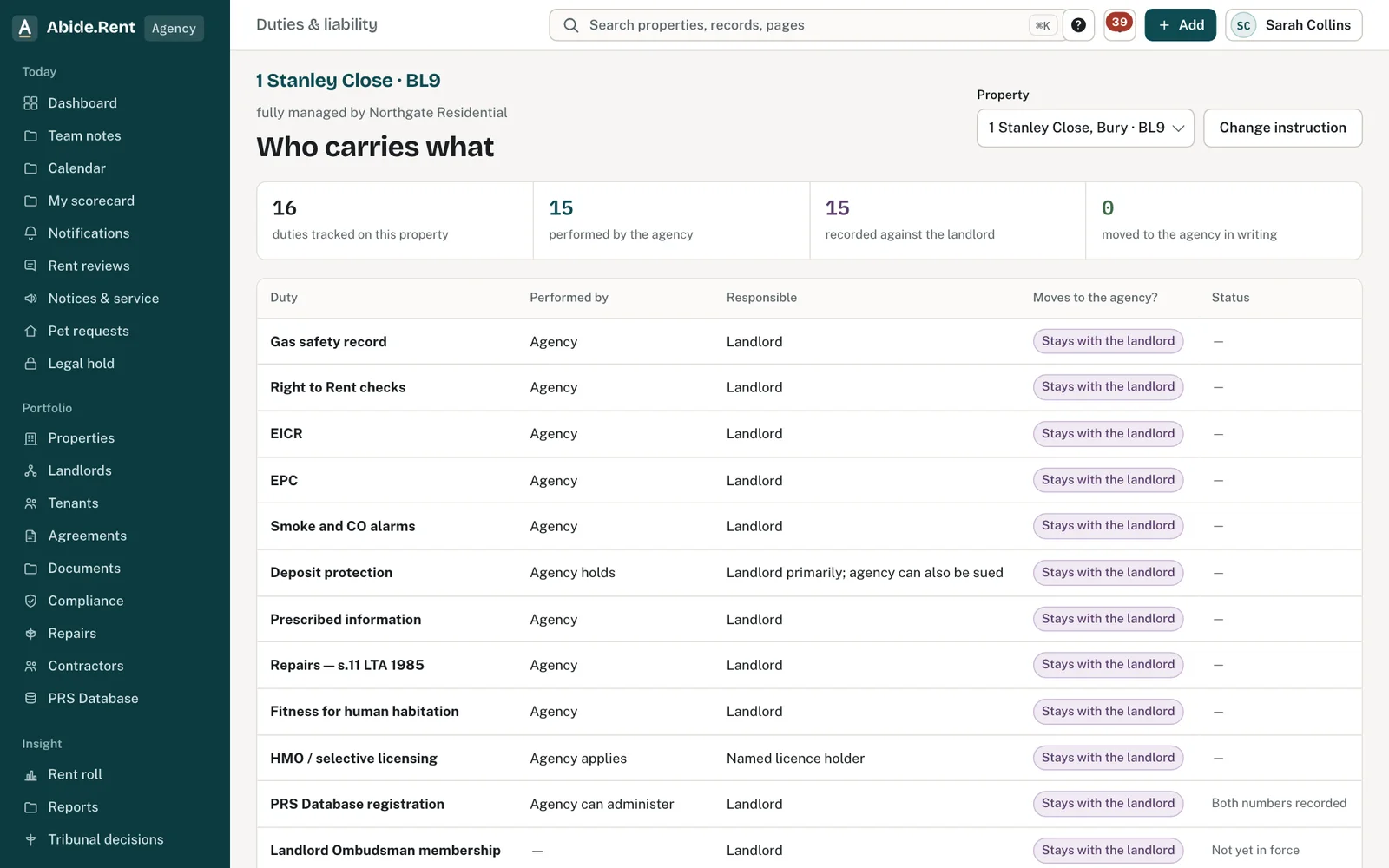
Task: Select the HMO / selective licensing duty
Action: point(353,758)
